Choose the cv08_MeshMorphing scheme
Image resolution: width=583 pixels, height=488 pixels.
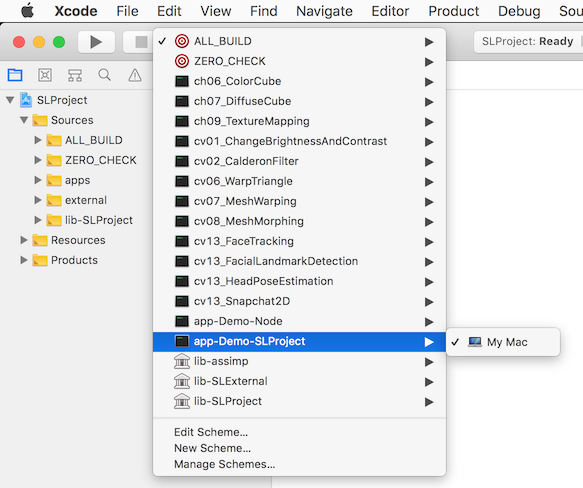coord(299,221)
